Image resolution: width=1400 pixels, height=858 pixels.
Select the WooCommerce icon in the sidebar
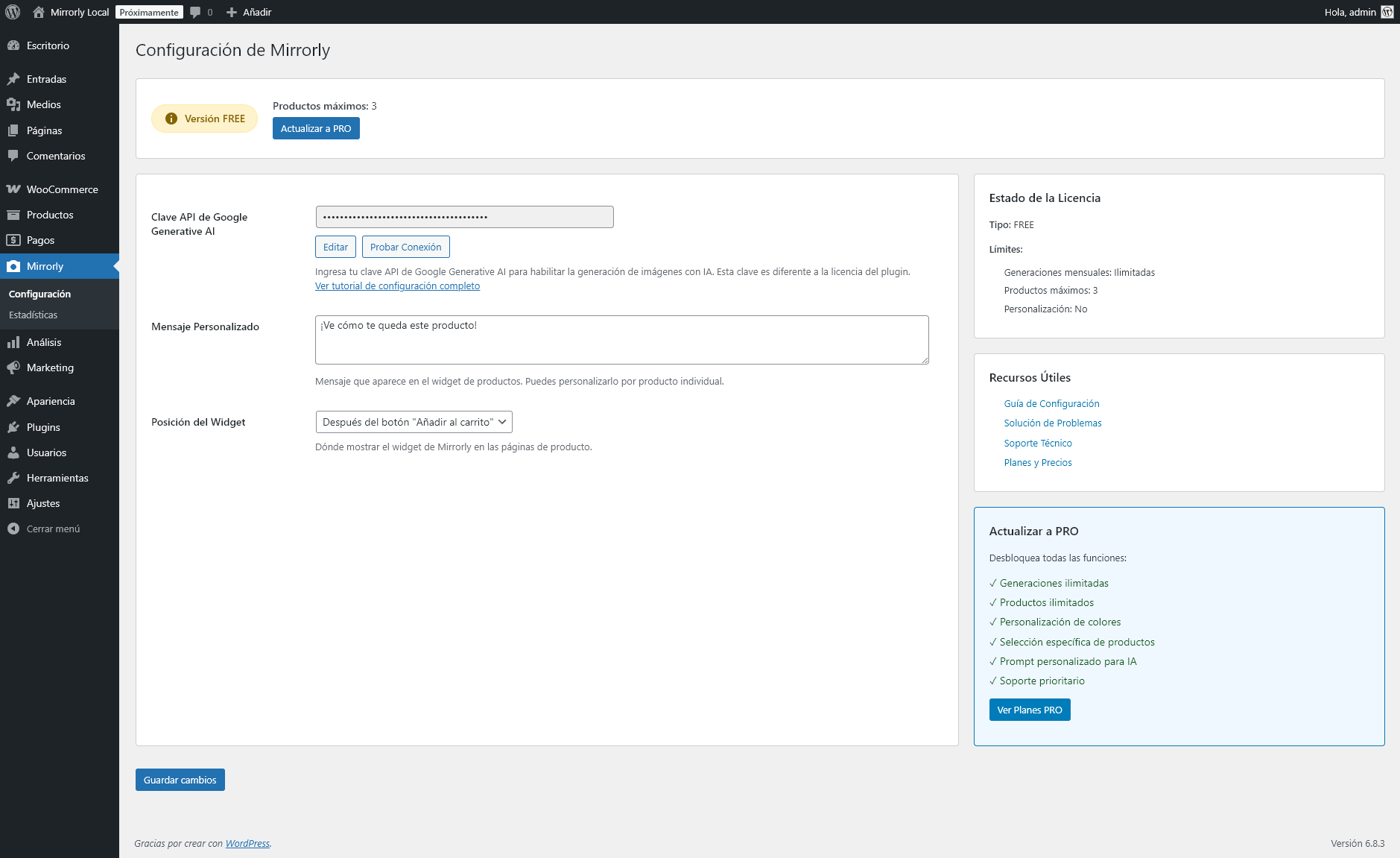point(14,189)
